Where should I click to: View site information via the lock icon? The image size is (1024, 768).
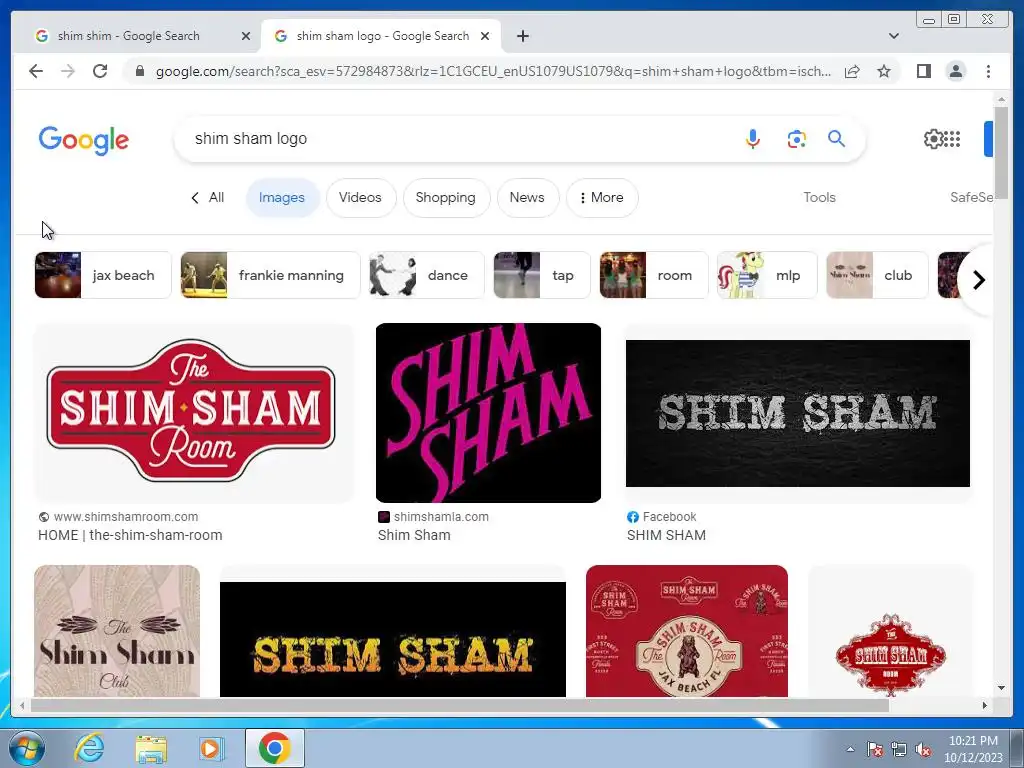tap(139, 71)
